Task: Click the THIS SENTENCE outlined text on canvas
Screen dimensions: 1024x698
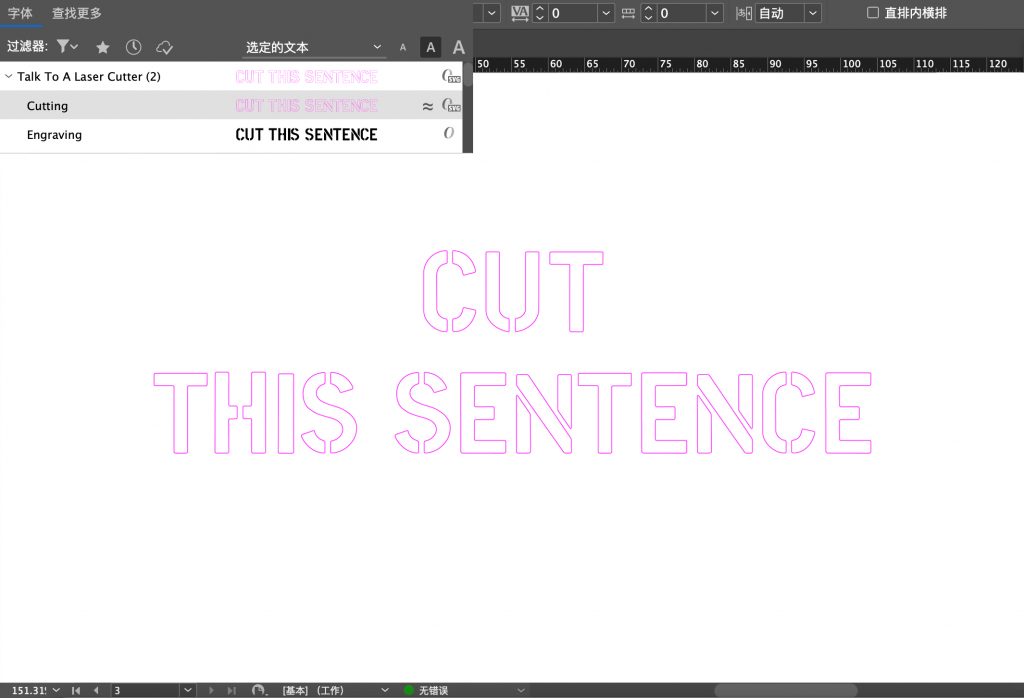Action: [513, 412]
